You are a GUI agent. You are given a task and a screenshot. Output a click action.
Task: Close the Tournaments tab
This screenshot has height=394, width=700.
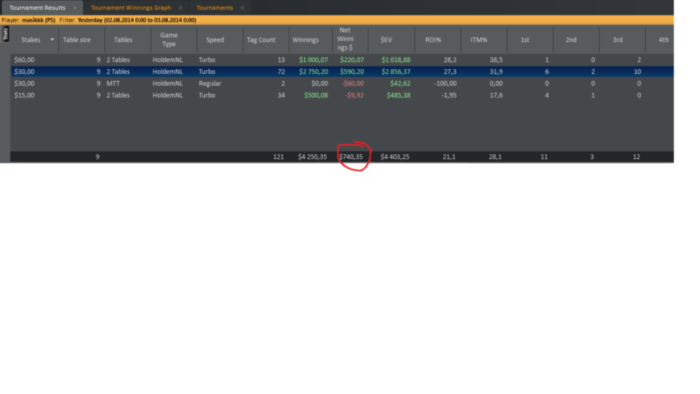pyautogui.click(x=242, y=8)
